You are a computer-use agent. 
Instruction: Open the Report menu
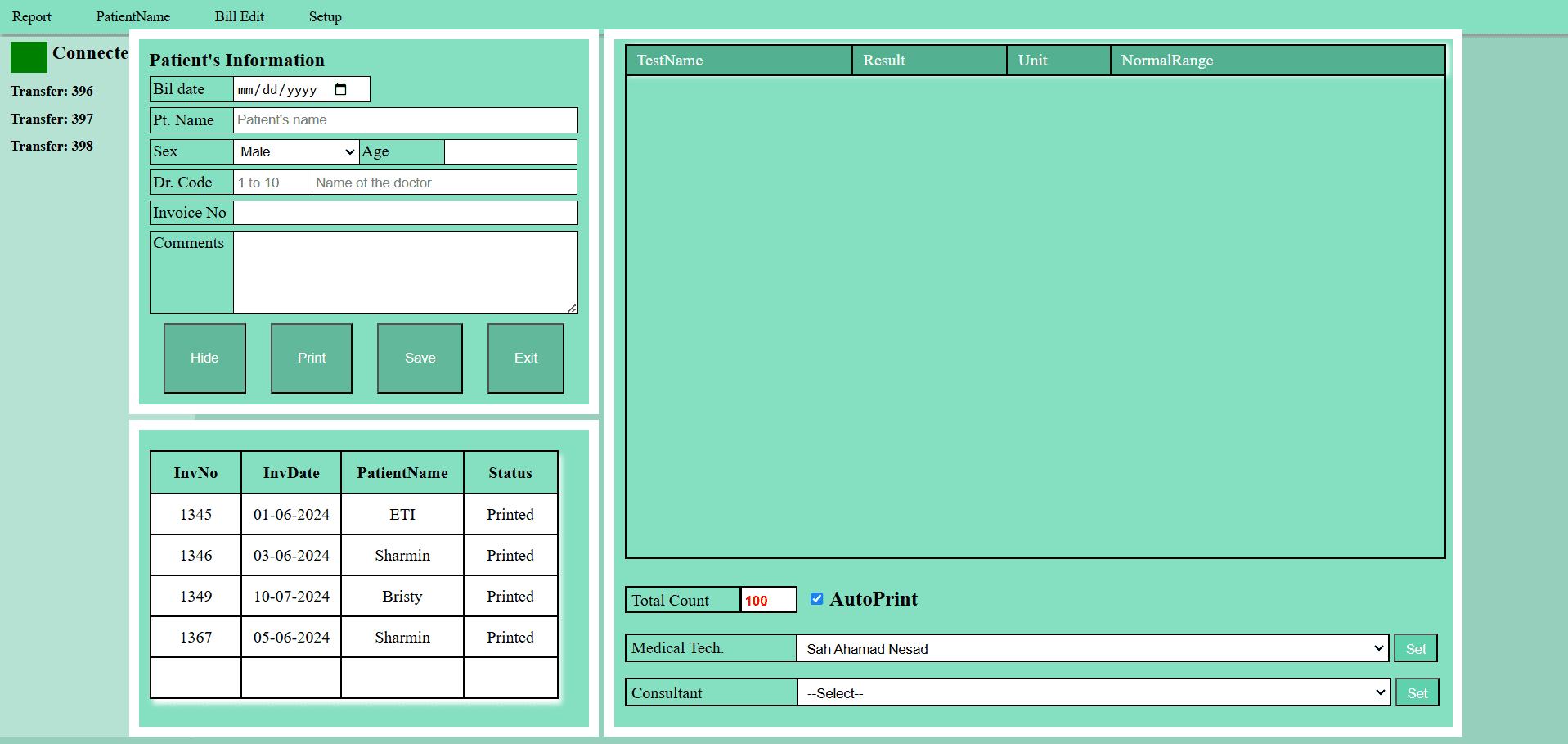pyautogui.click(x=32, y=16)
